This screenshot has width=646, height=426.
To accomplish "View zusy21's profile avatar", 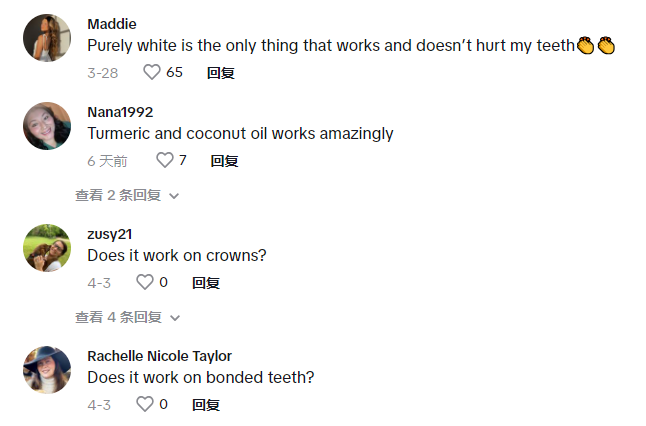I will pyautogui.click(x=47, y=248).
